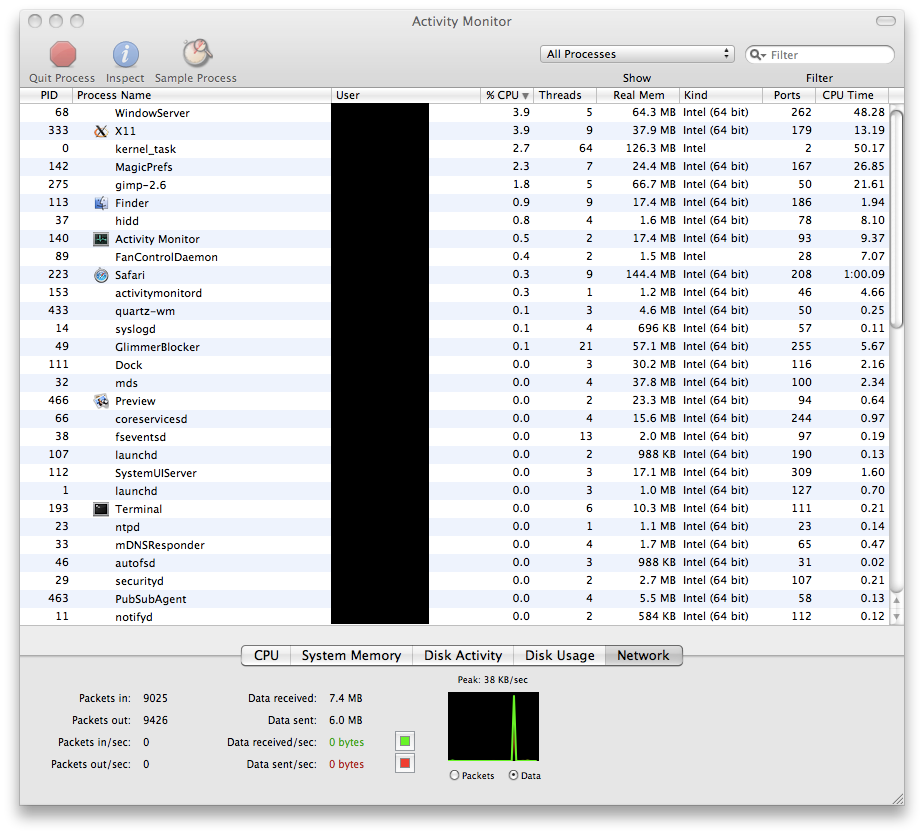Sort by Ports column header

[x=789, y=95]
